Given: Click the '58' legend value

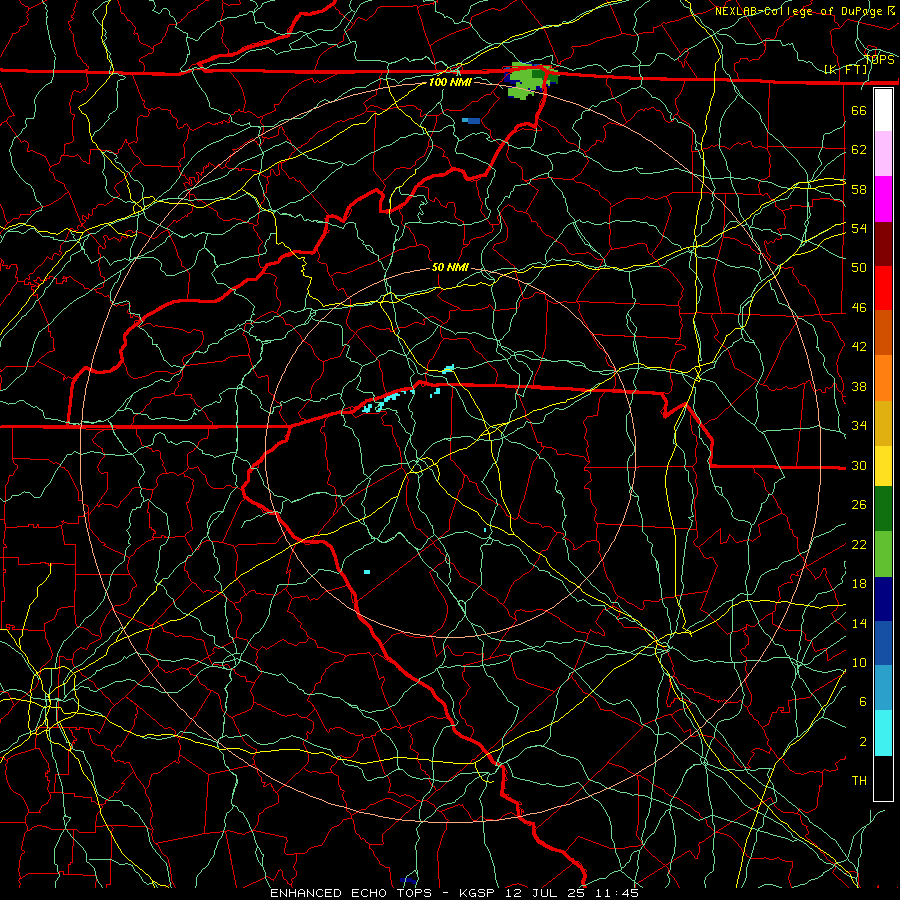Looking at the screenshot, I should point(859,189).
